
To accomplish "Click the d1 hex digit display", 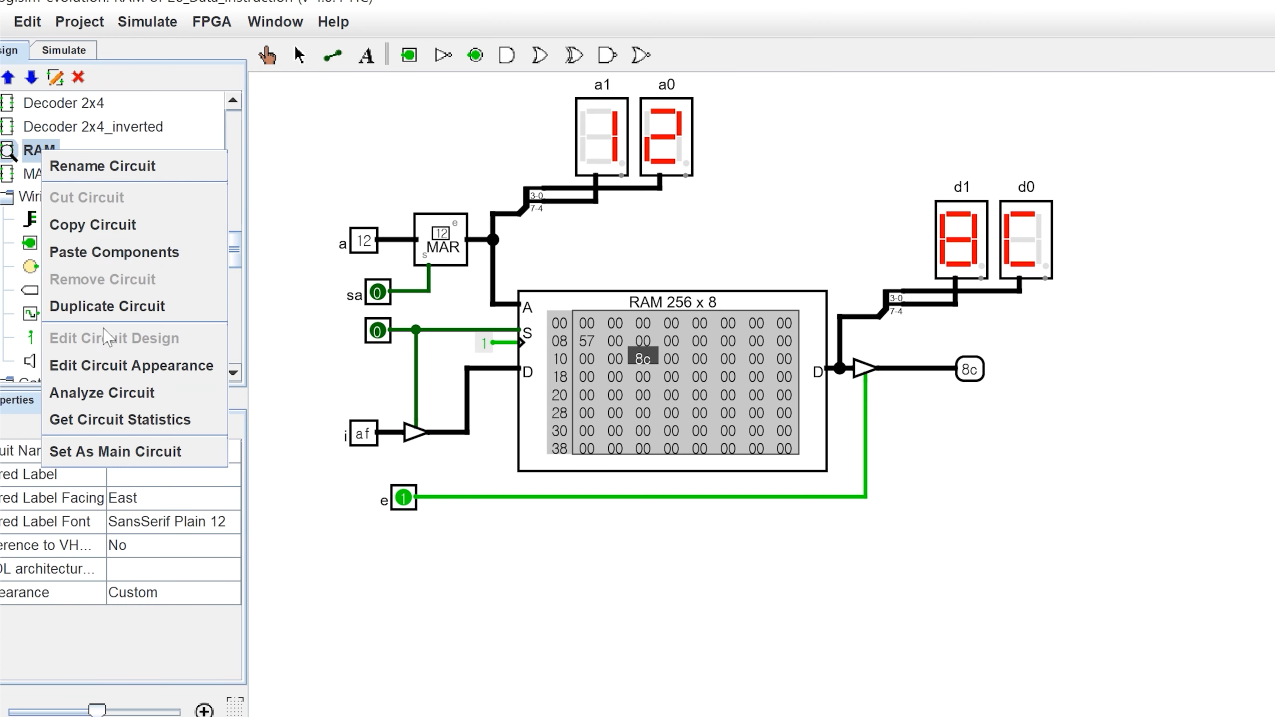I will 961,240.
